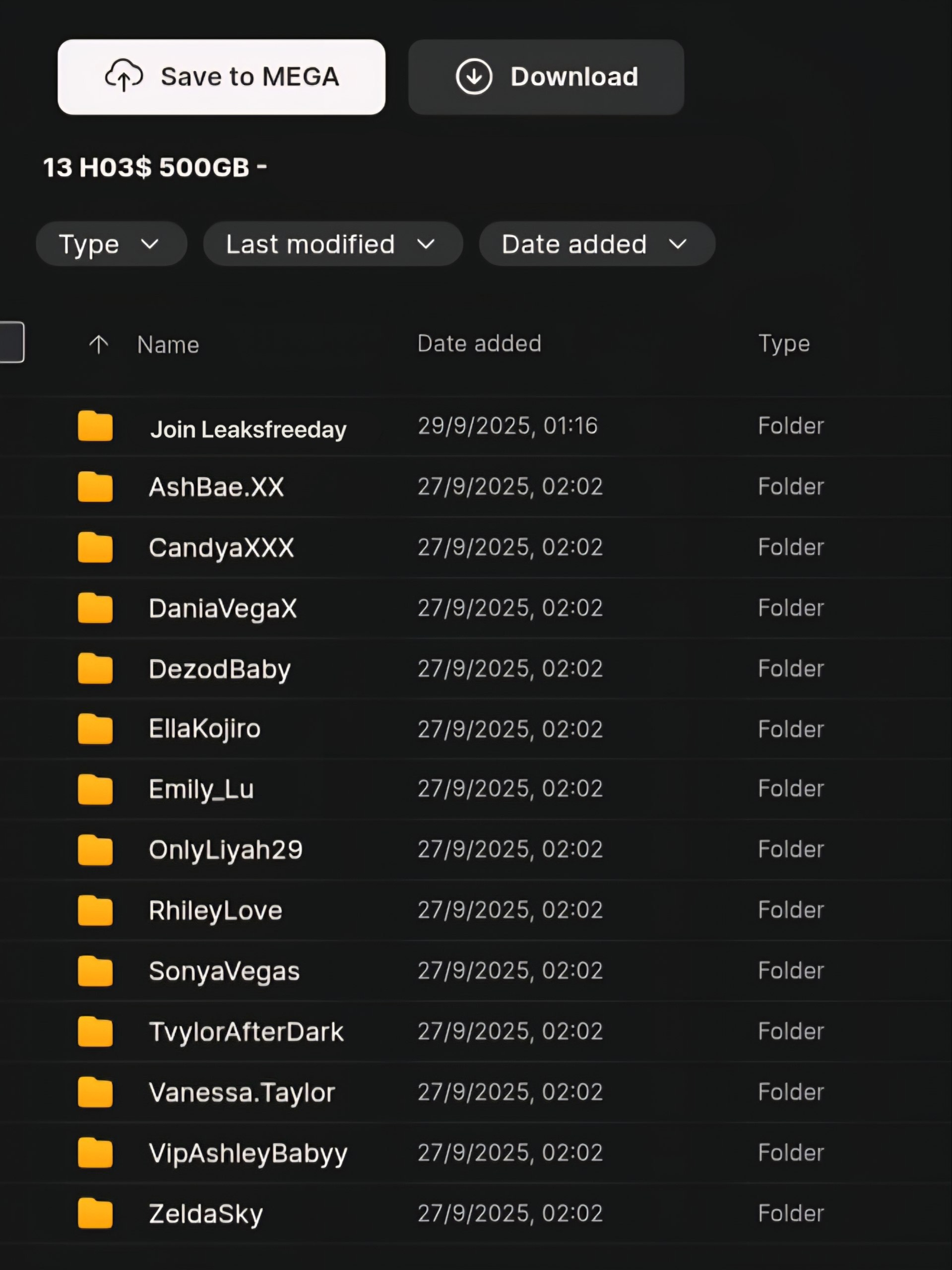Screen dimensions: 952x1270
Task: Click the folder icon beside Emily_Lu
Action: tap(95, 789)
